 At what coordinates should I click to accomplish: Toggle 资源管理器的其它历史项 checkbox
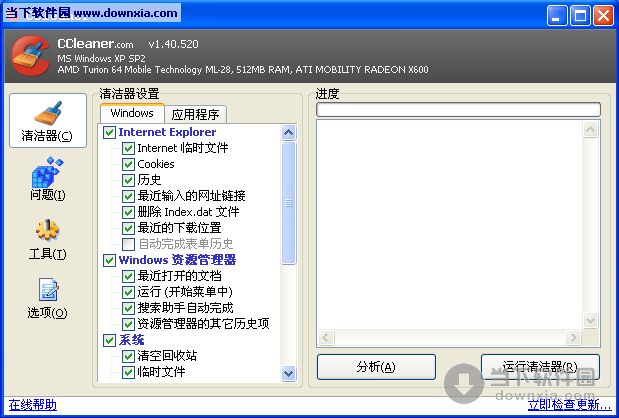[x=128, y=324]
